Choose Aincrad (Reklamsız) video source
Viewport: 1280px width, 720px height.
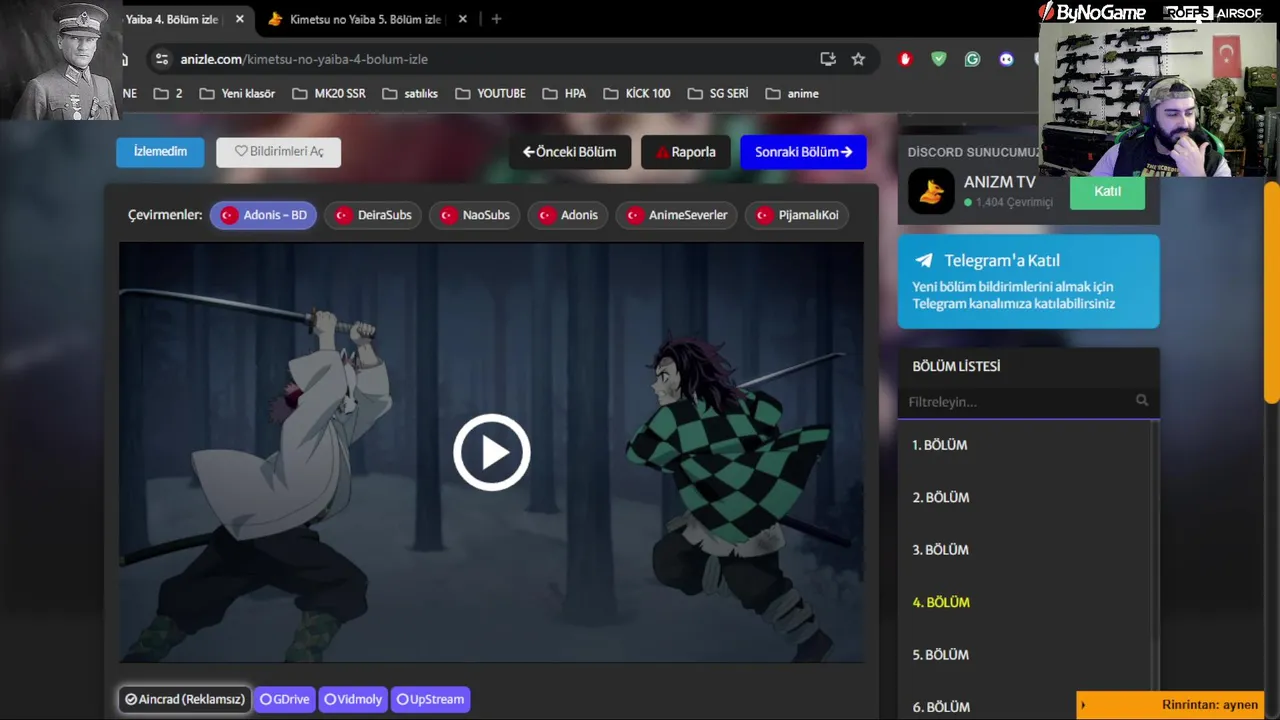pyautogui.click(x=185, y=699)
